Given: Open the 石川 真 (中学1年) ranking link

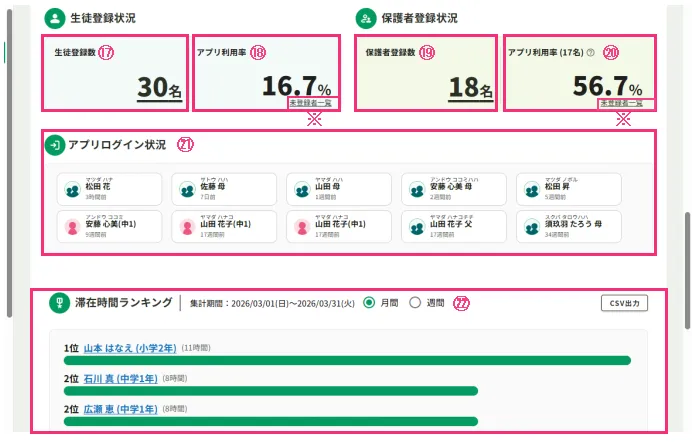Looking at the screenshot, I should click(120, 379).
